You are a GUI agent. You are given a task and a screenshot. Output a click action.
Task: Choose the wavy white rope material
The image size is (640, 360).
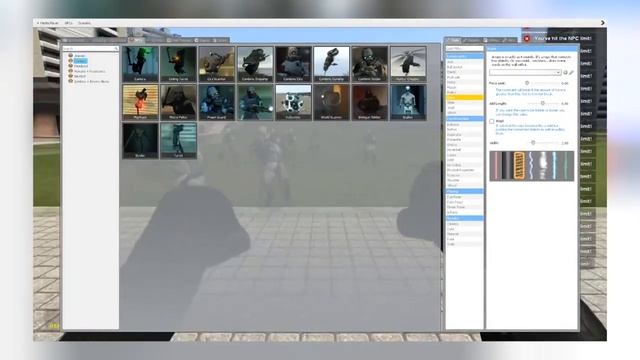[531, 166]
